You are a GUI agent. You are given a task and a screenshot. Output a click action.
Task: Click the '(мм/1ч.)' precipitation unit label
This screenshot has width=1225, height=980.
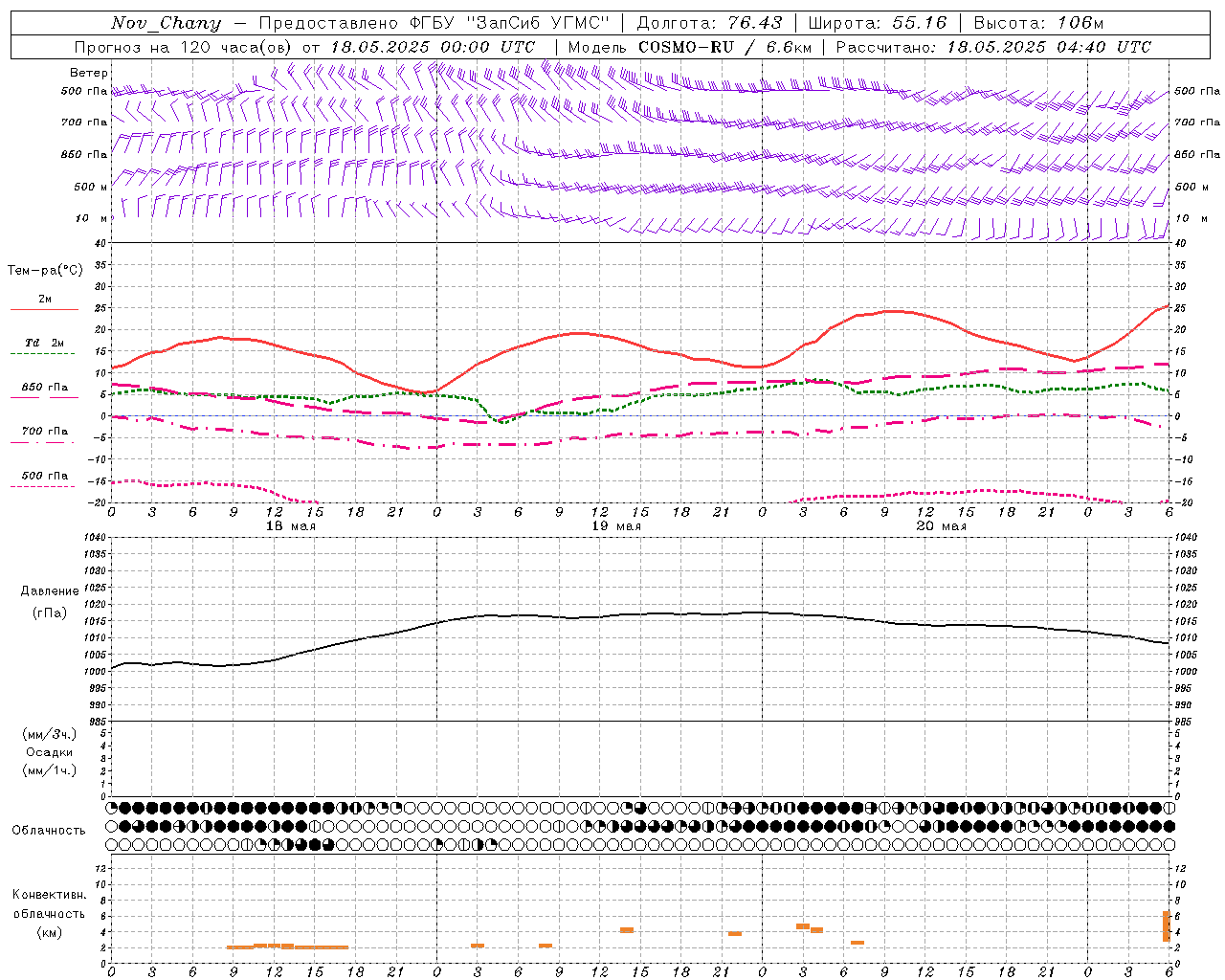[x=49, y=770]
